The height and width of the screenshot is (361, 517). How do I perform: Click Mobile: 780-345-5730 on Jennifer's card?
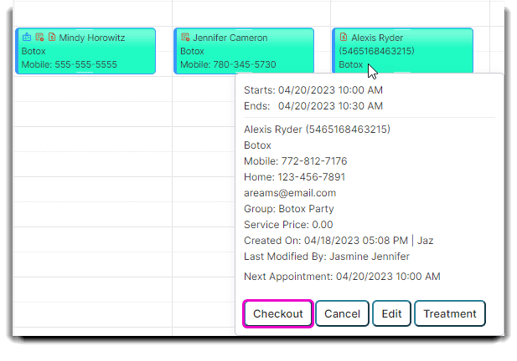coord(228,64)
